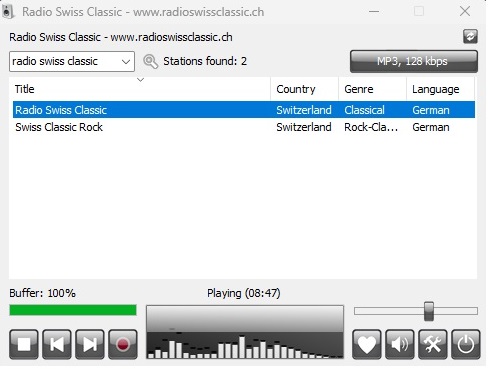Go to the previous station
Viewport: 488px width, 369px height.
[x=57, y=344]
